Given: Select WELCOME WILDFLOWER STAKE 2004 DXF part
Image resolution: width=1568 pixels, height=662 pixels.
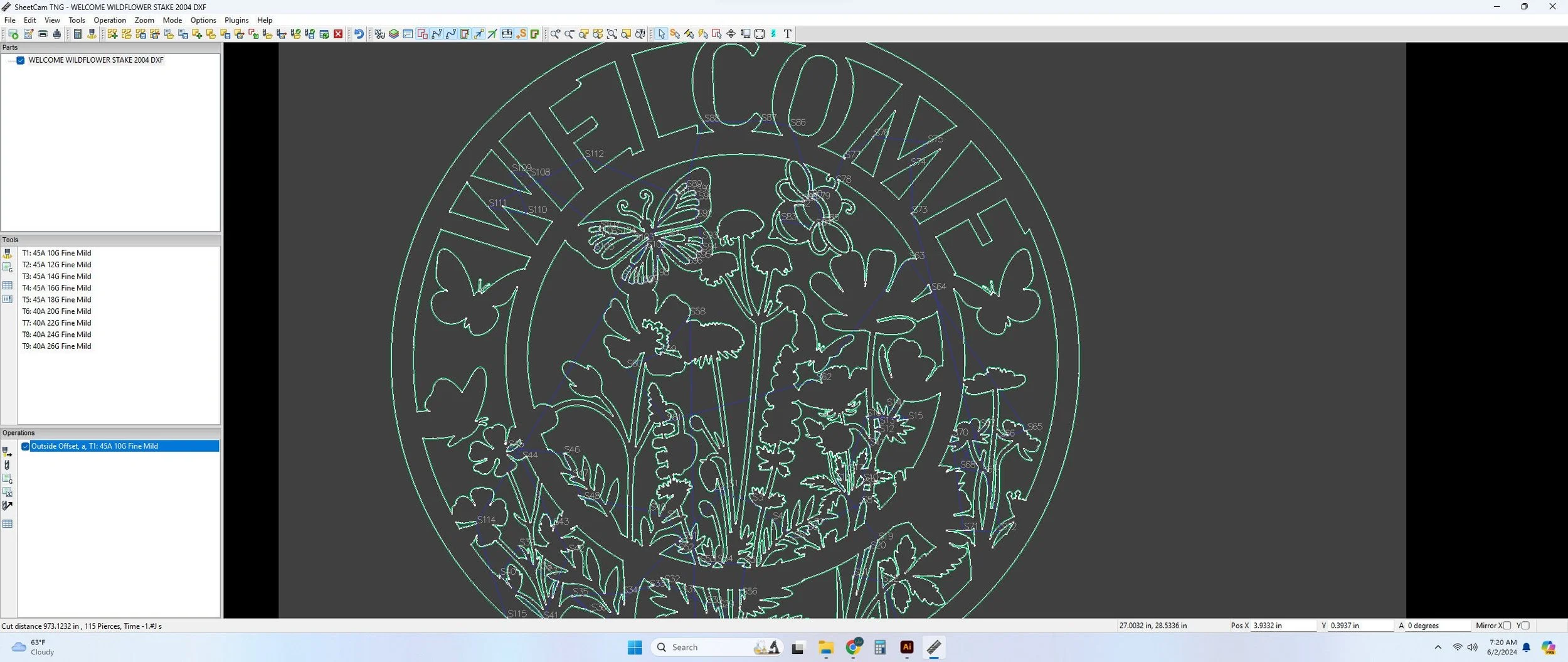Looking at the screenshot, I should tap(95, 60).
